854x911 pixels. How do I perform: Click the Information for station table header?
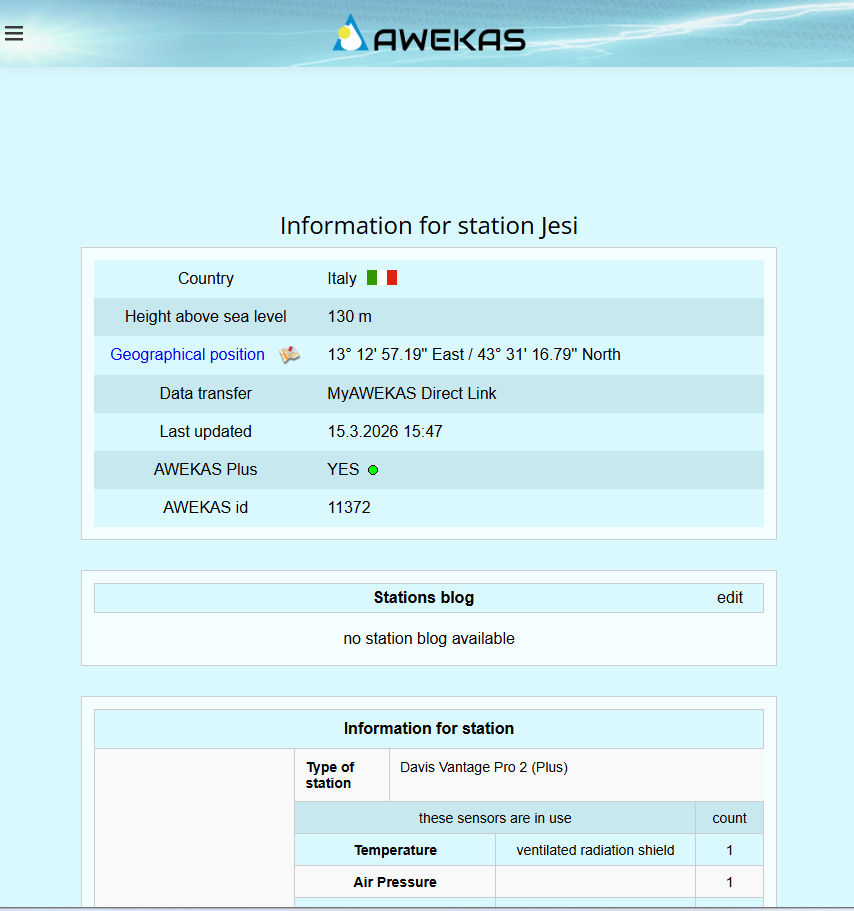point(428,729)
